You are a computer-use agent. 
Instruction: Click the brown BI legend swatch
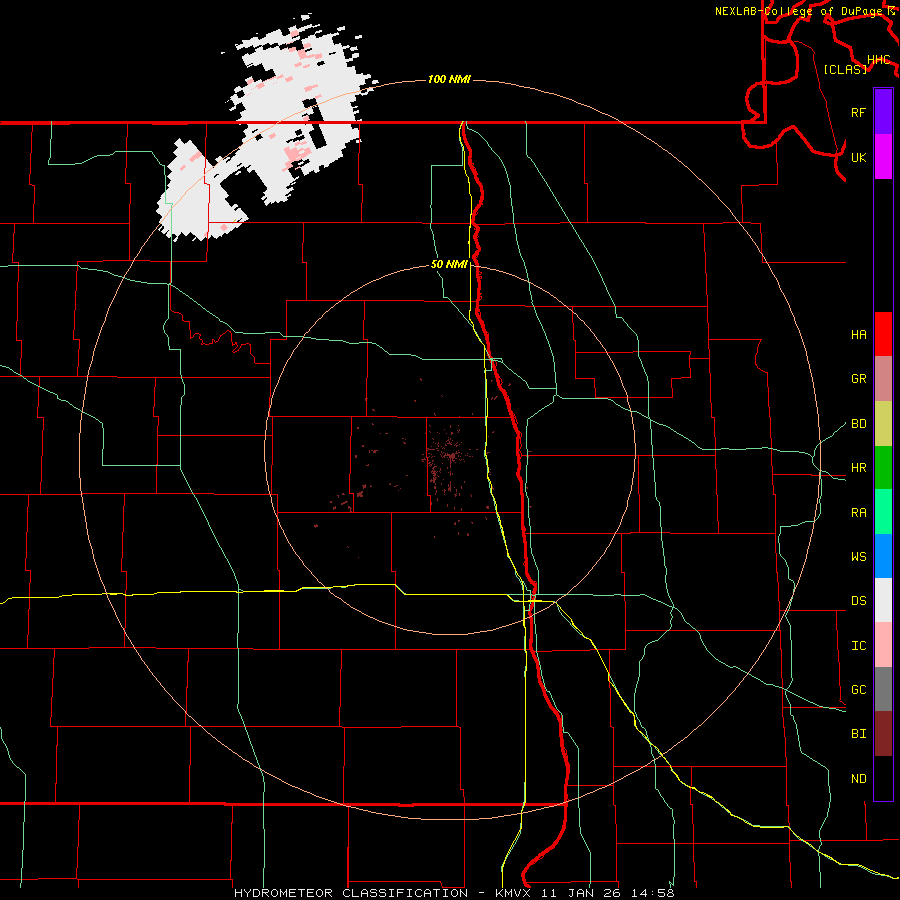tap(883, 734)
